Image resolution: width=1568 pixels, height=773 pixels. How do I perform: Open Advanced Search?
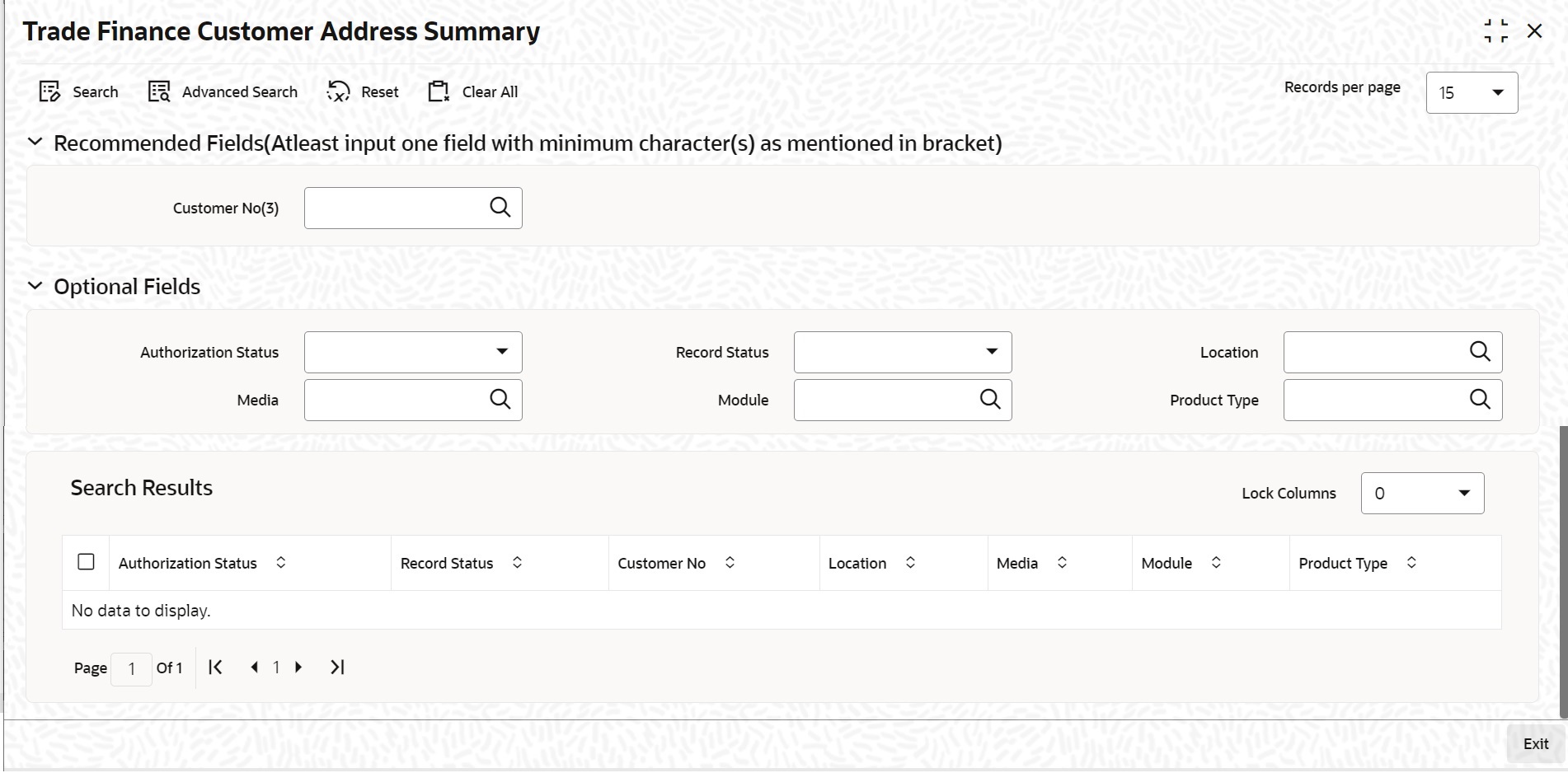[158, 91]
